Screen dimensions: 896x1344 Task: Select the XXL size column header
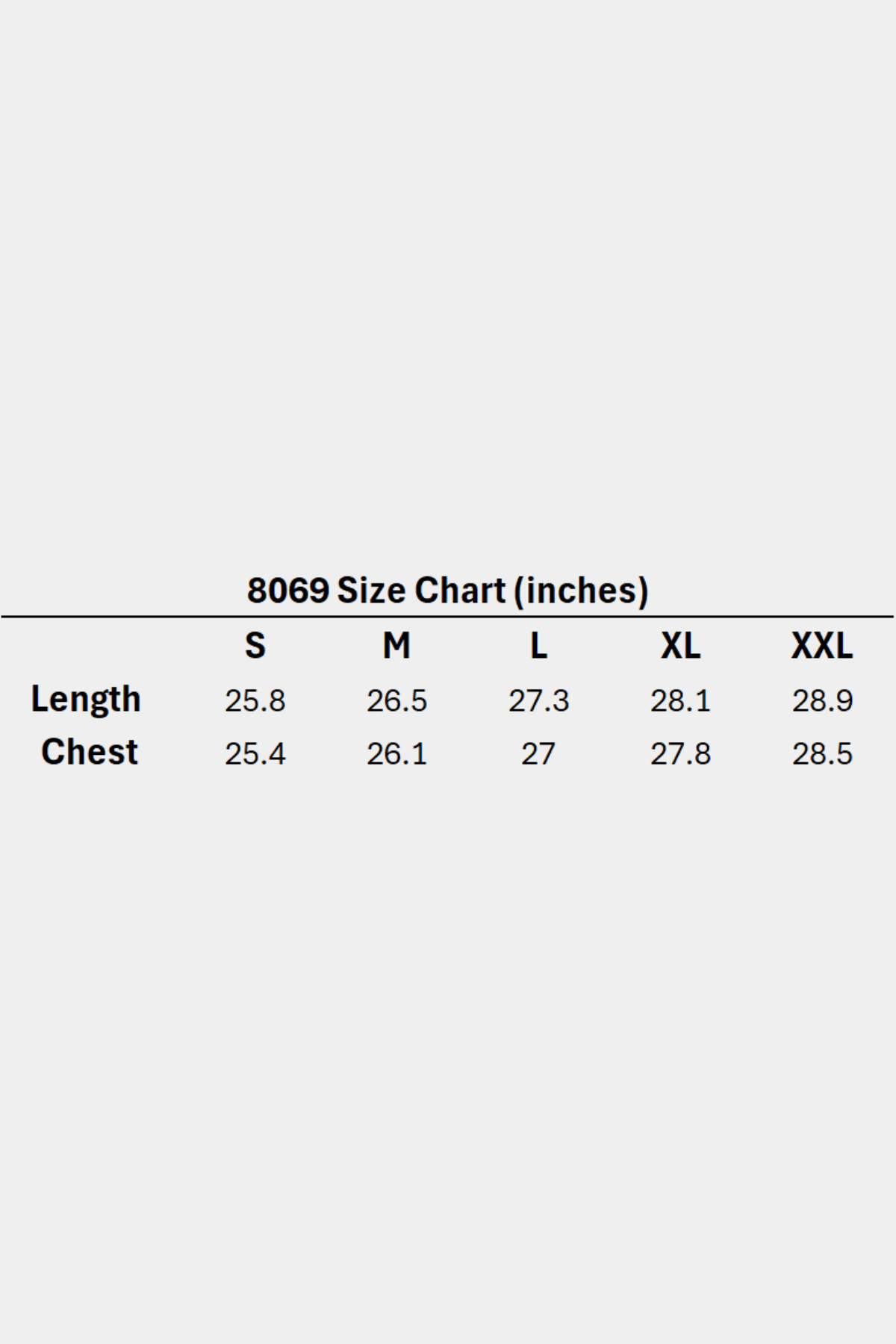coord(821,646)
